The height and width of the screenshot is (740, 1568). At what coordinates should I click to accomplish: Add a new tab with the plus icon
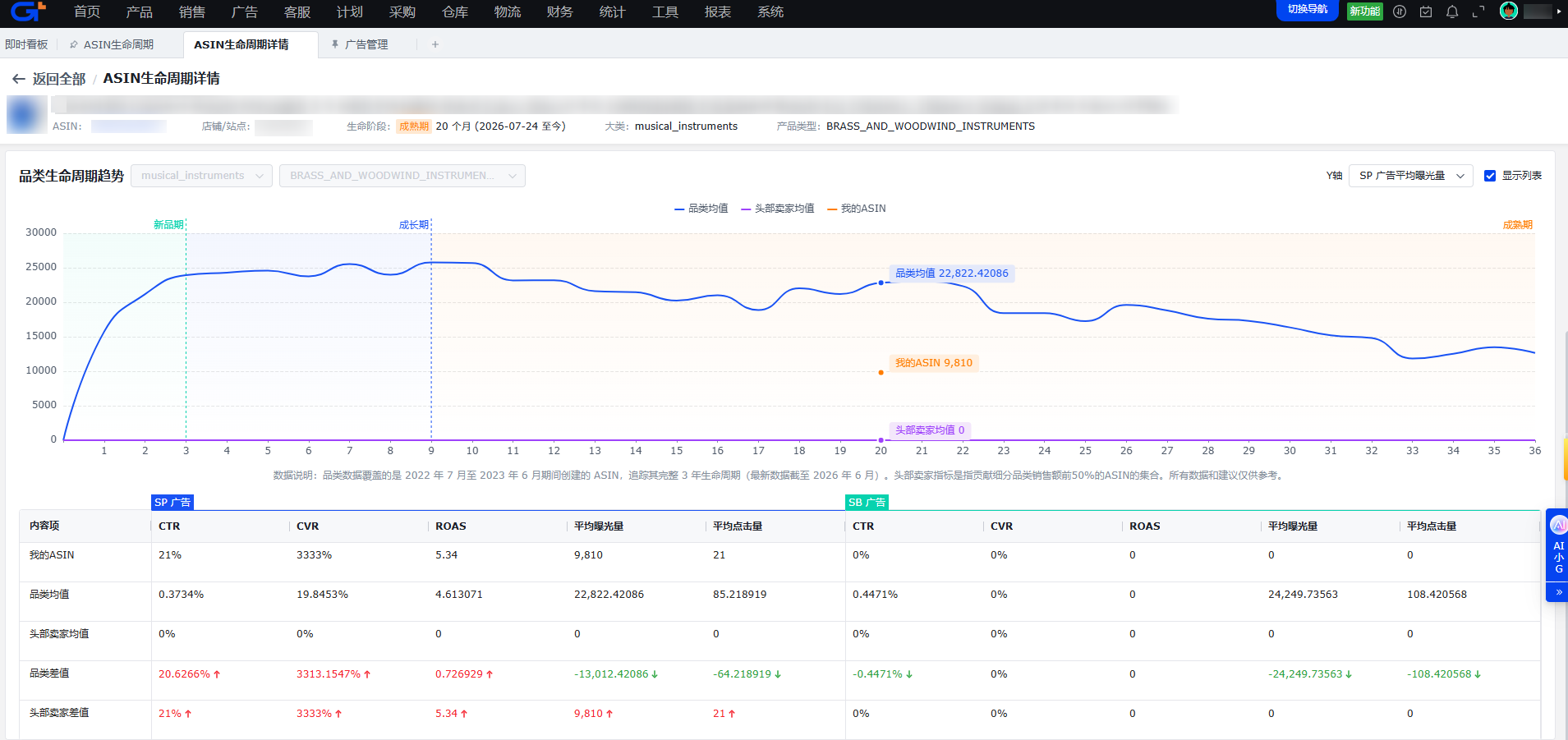tap(435, 44)
